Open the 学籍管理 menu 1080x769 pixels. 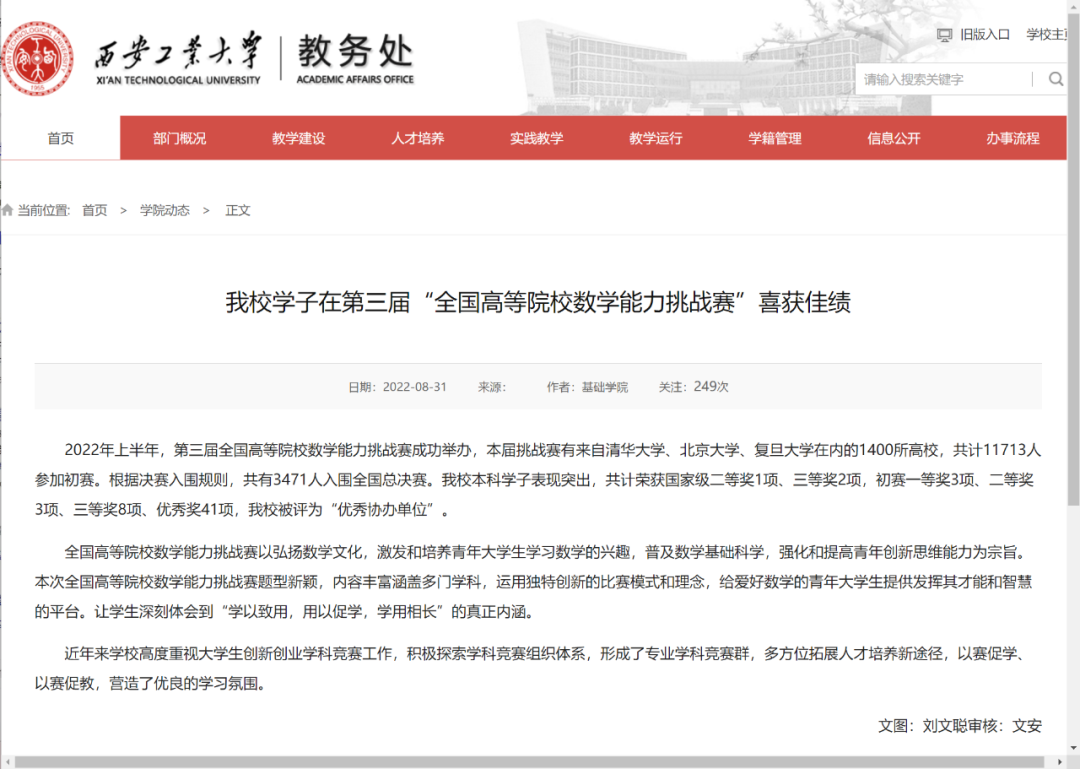coord(775,139)
